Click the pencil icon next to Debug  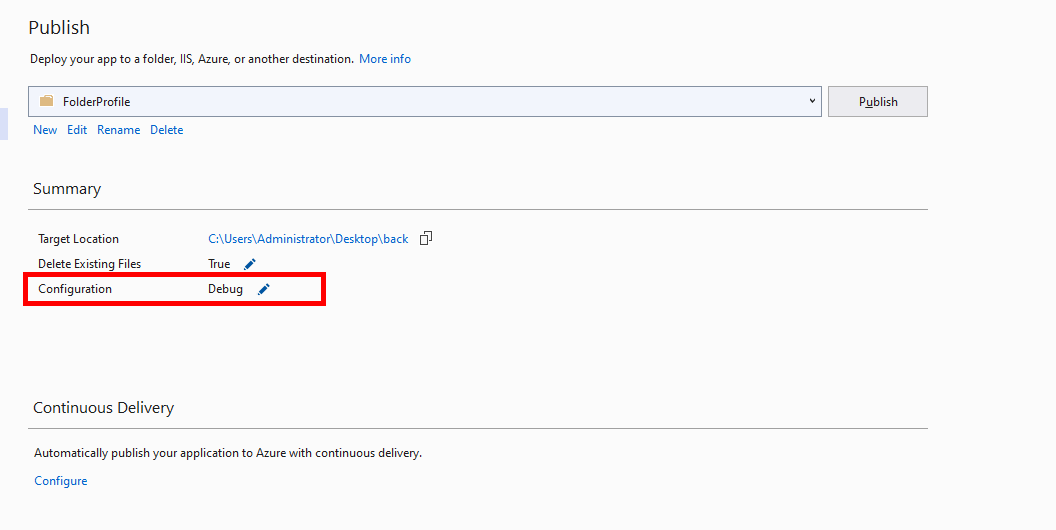click(264, 289)
